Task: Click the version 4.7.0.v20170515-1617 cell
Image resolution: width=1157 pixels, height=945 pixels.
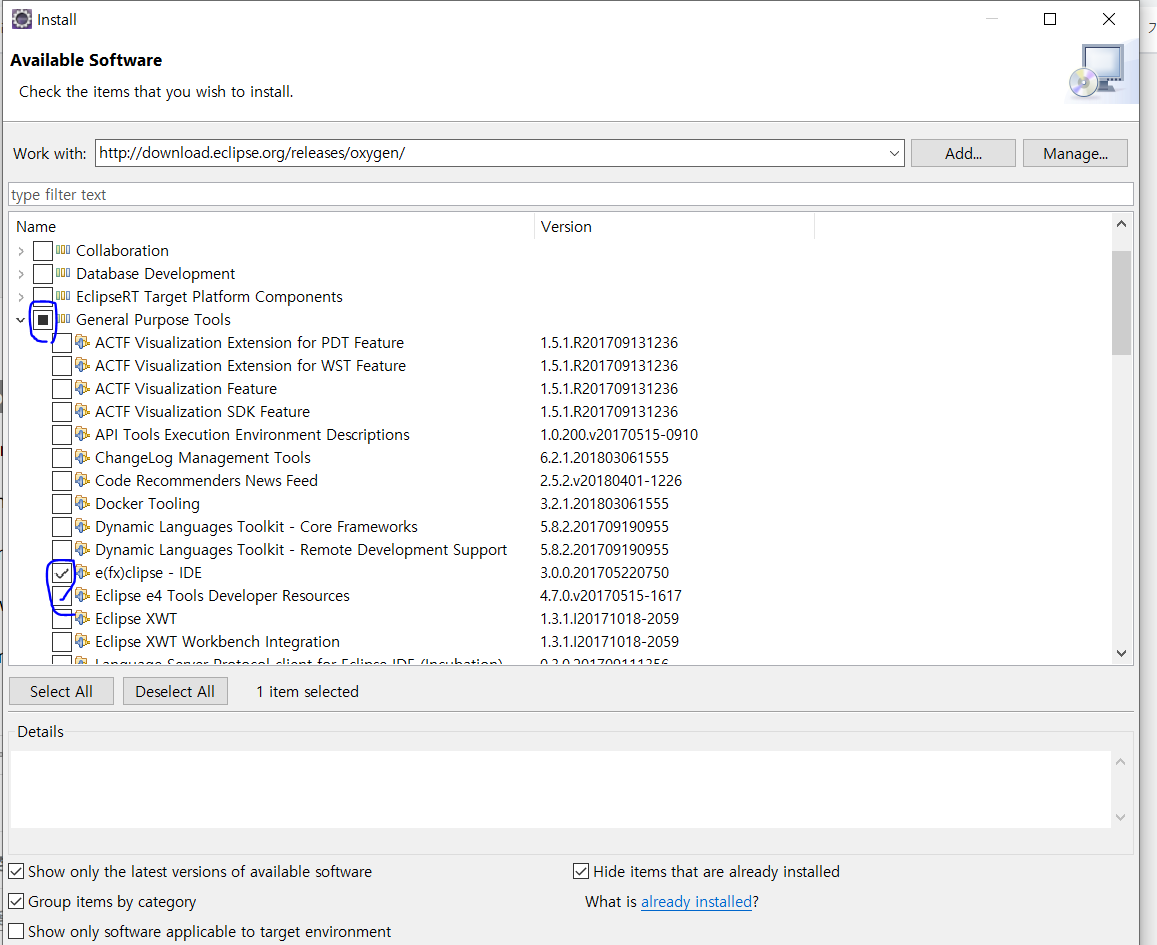Action: point(611,595)
